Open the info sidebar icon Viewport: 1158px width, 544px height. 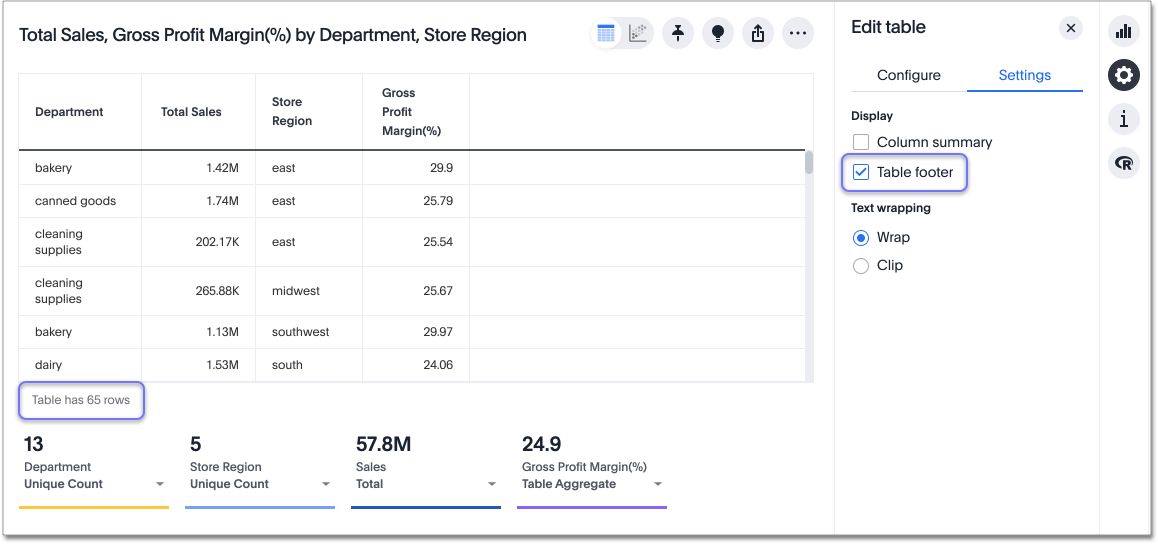click(1124, 119)
